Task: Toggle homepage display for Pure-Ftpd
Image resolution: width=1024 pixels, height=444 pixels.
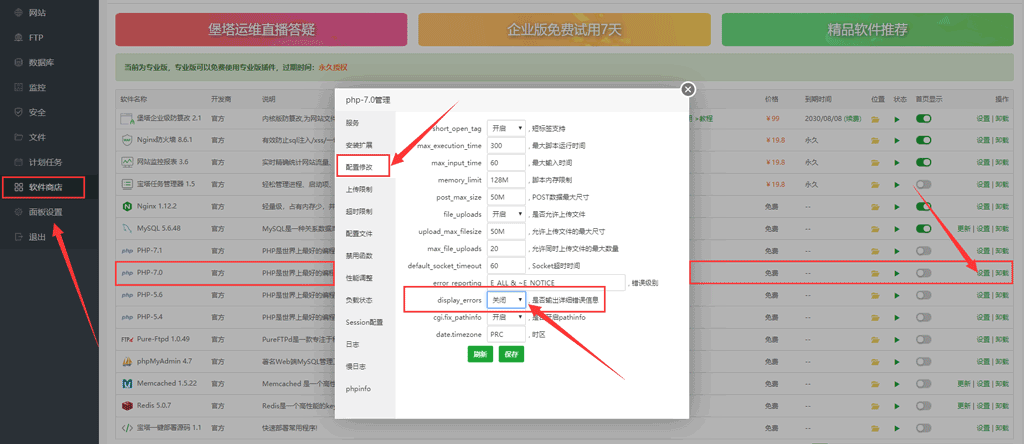Action: tap(923, 340)
